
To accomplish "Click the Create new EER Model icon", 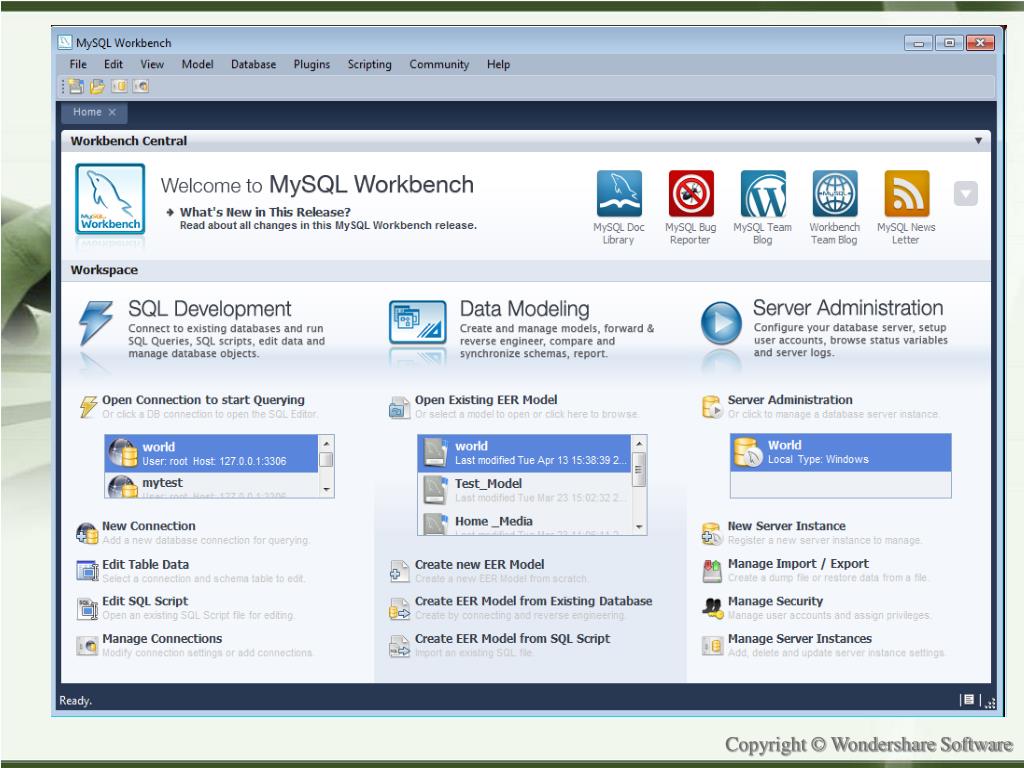I will point(399,571).
